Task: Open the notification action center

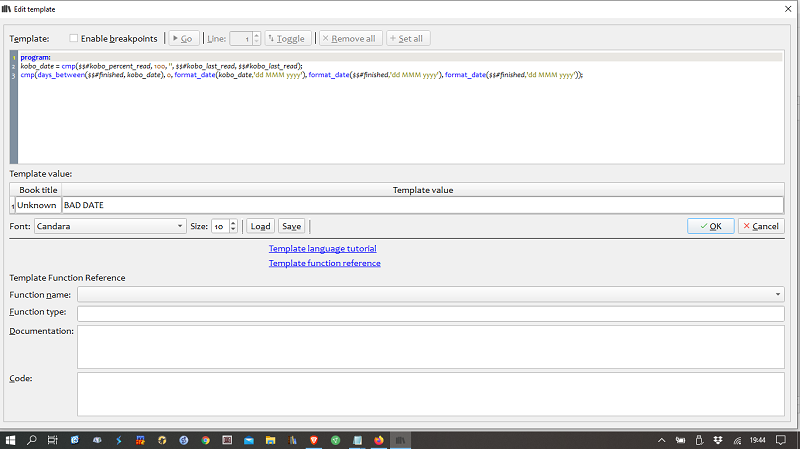Action: pyautogui.click(x=781, y=440)
